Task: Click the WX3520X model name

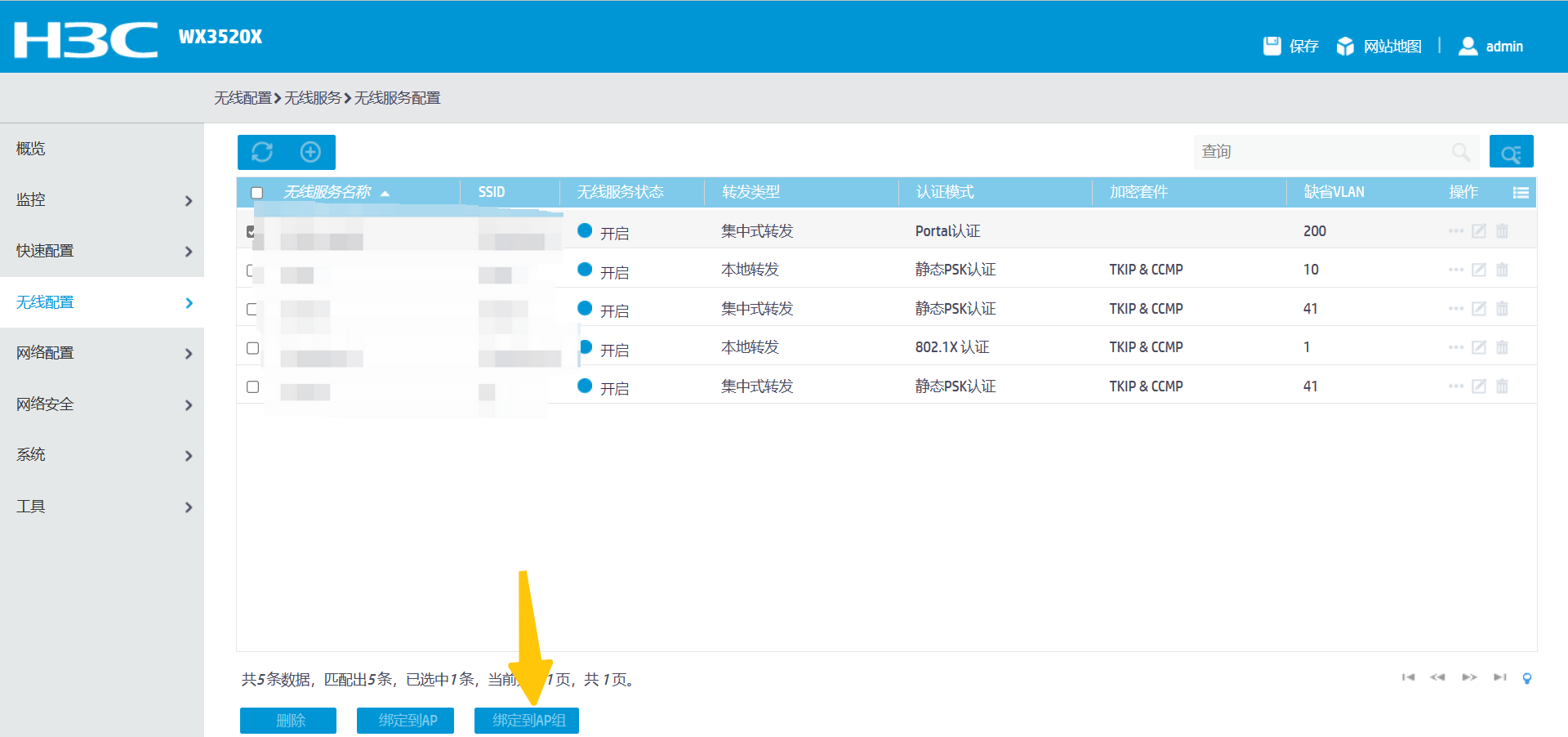Action: (x=220, y=37)
